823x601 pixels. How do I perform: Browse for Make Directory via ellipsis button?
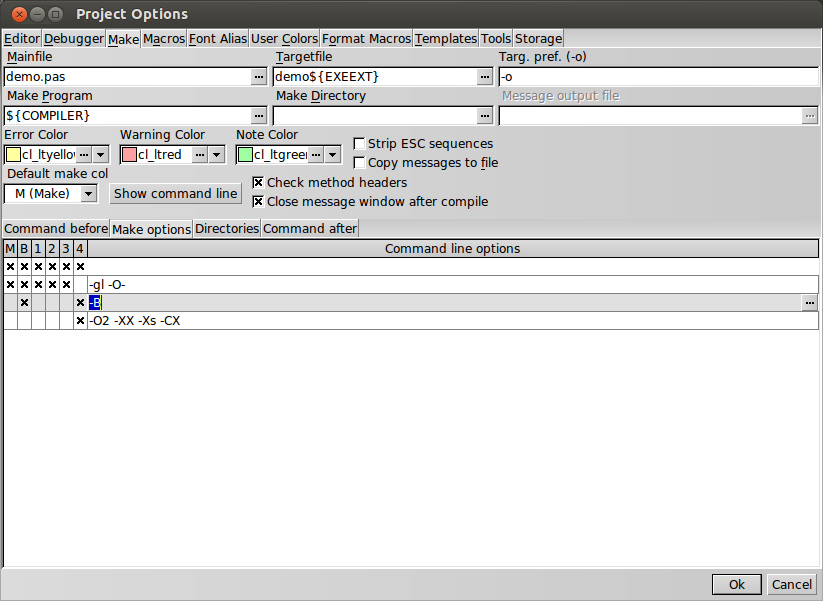[485, 116]
